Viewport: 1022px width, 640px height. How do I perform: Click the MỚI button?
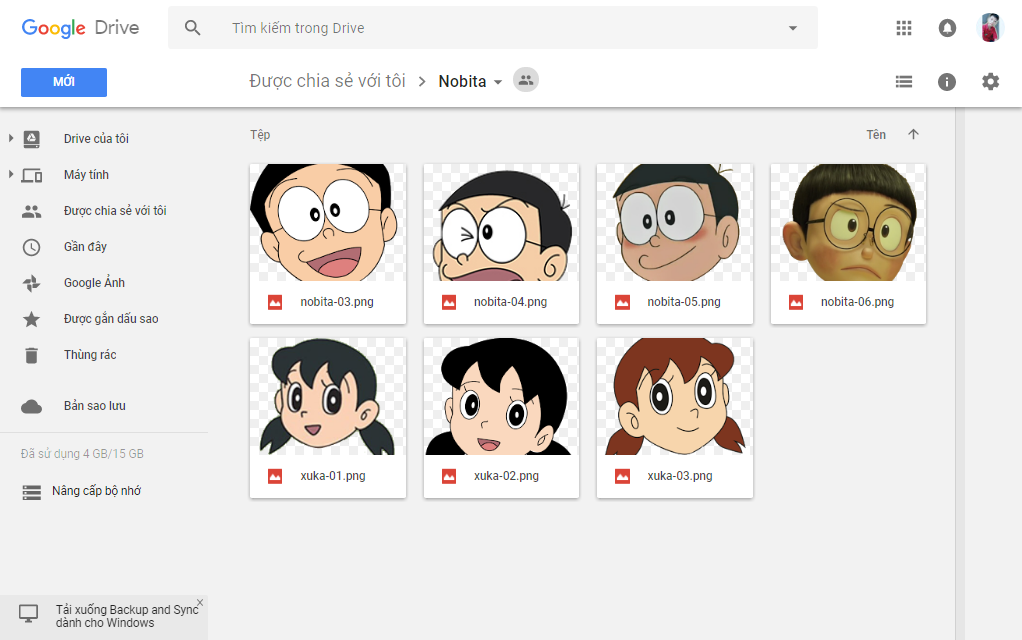pos(64,82)
